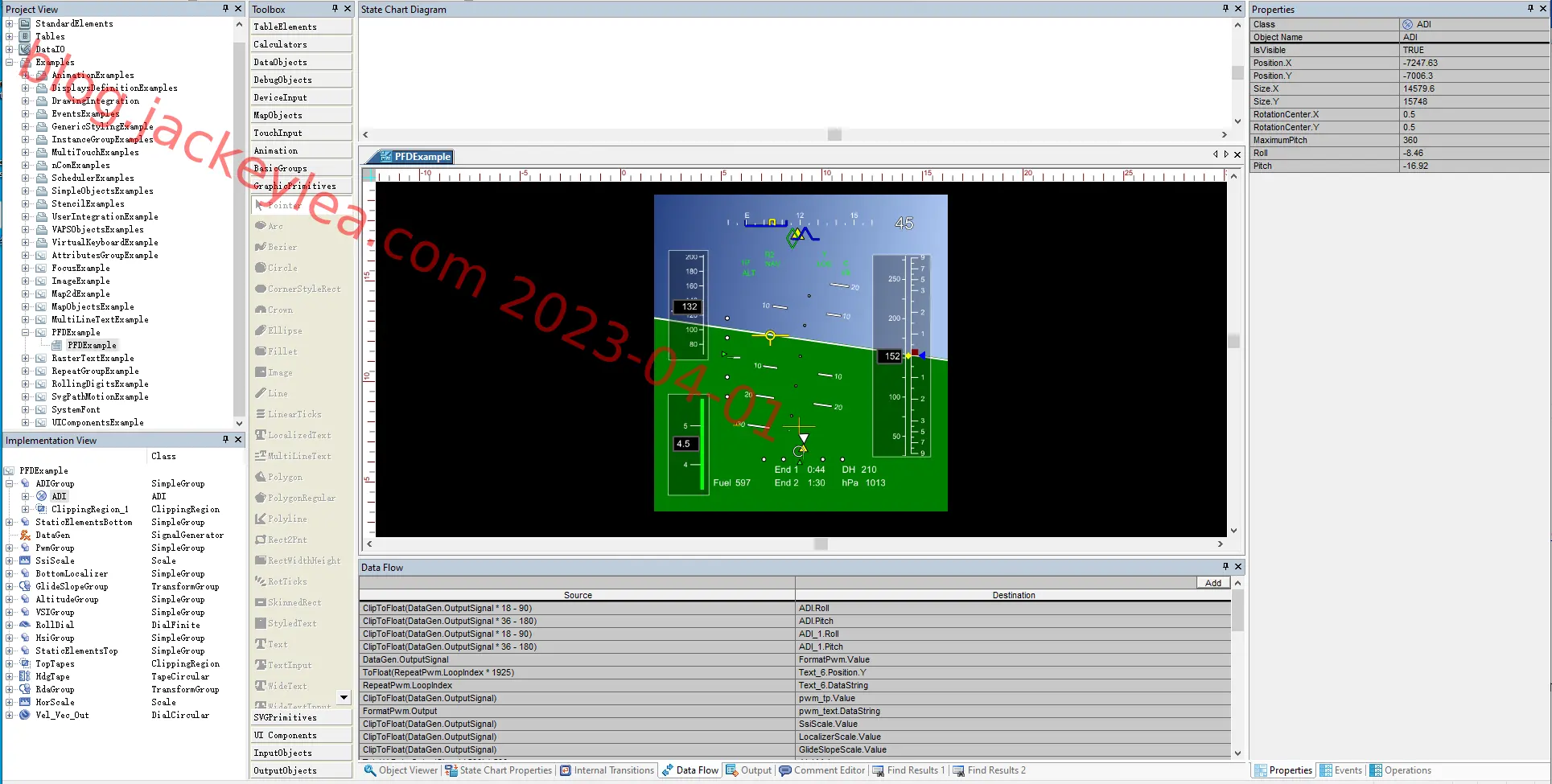Click the Add button in Data Flow

pos(1212,583)
